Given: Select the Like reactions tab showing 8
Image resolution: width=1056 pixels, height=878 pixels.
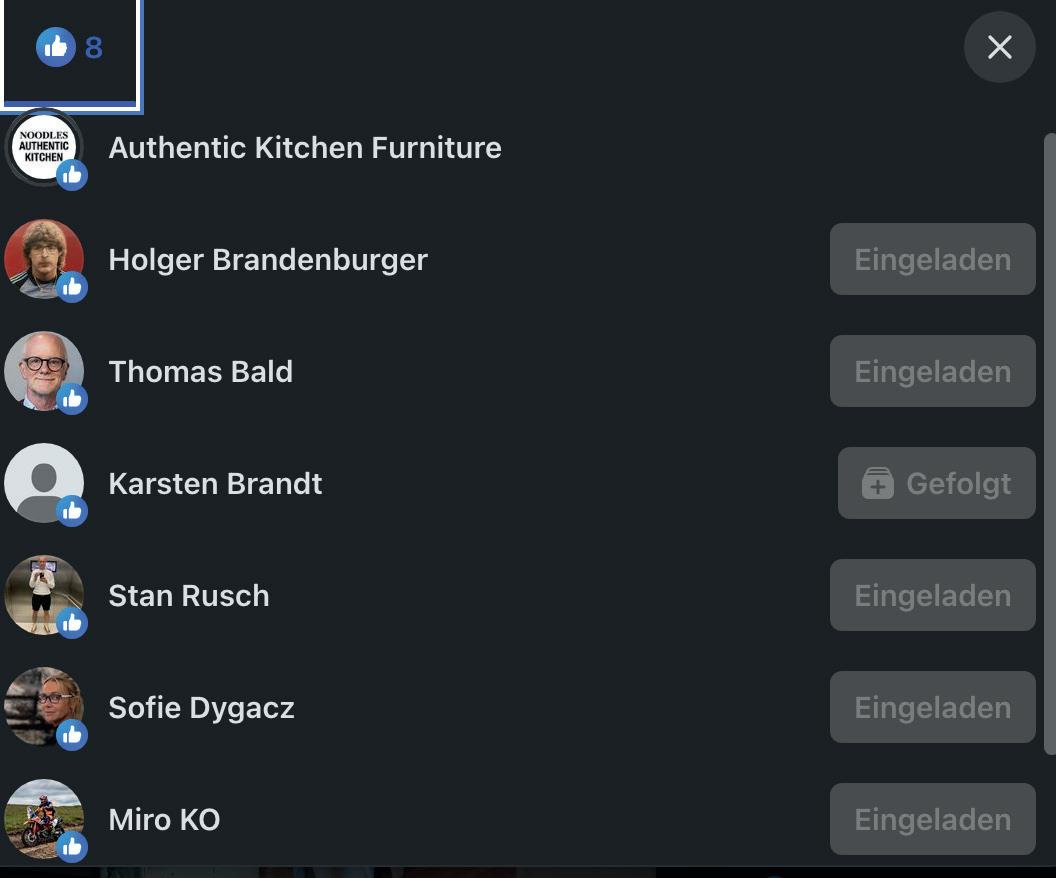Looking at the screenshot, I should pos(70,48).
